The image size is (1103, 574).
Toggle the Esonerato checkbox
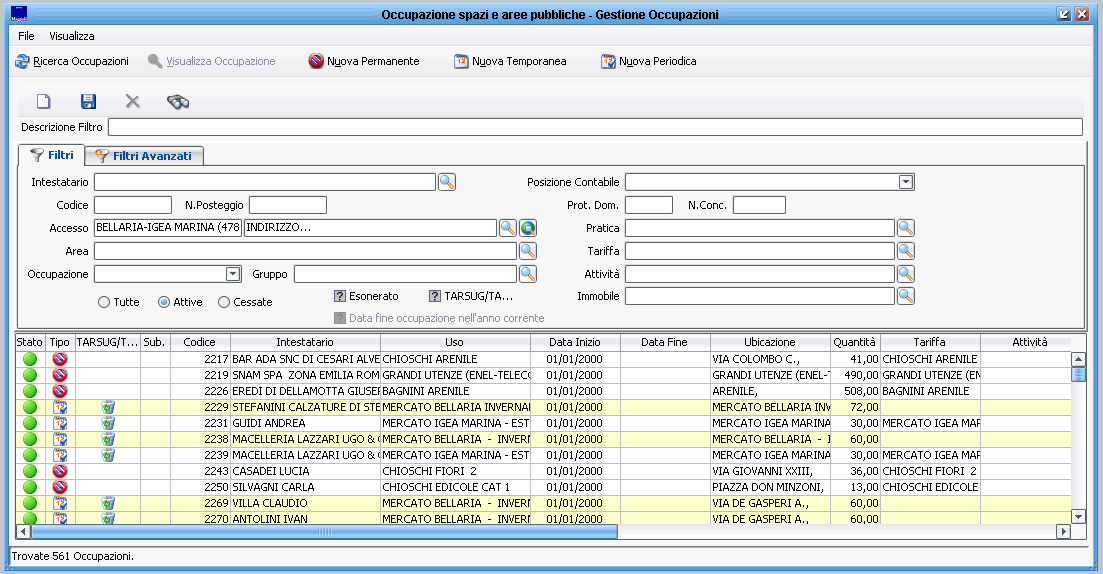click(340, 296)
